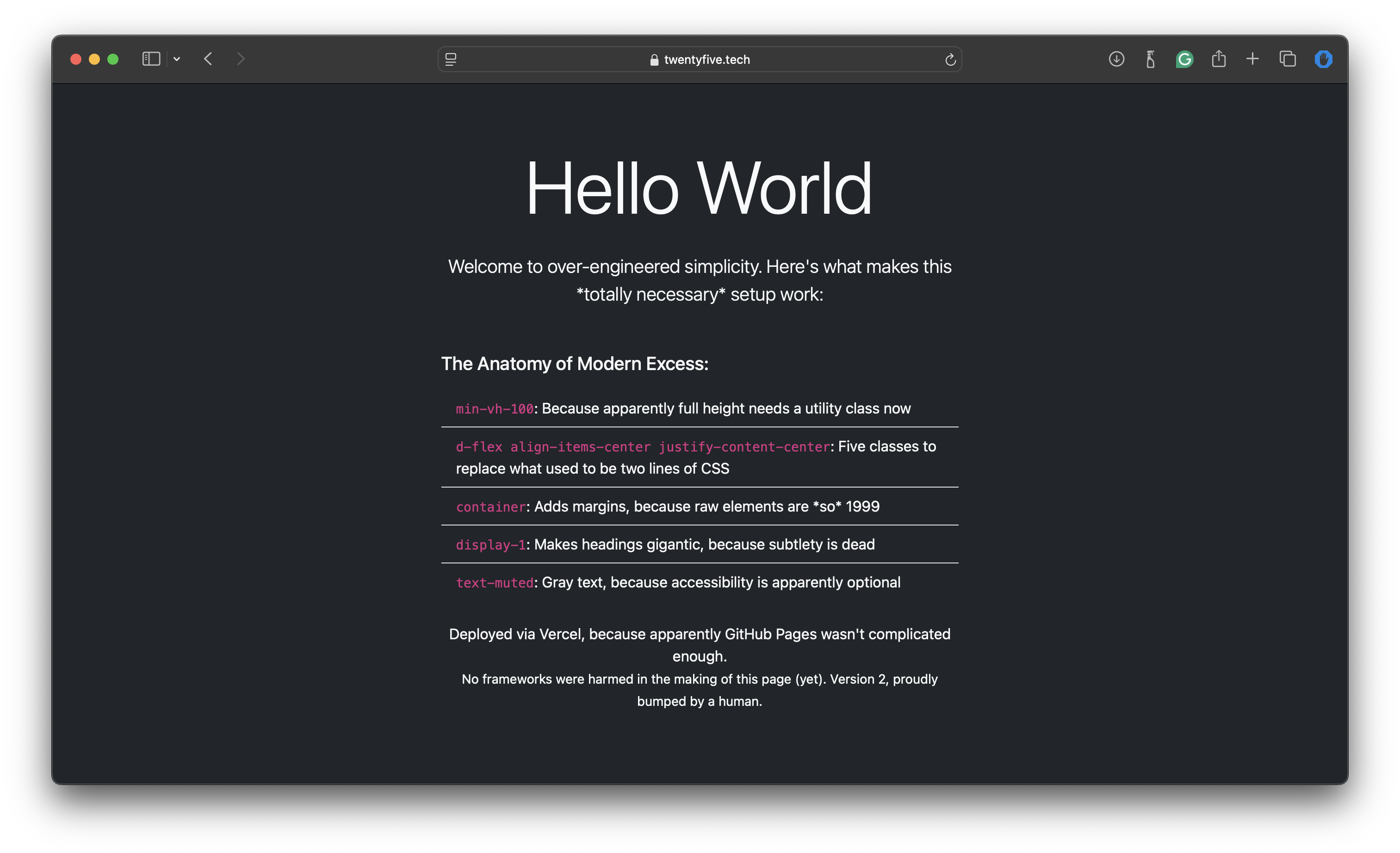The width and height of the screenshot is (1400, 853).
Task: Open a new tab with the plus button
Action: [1252, 58]
